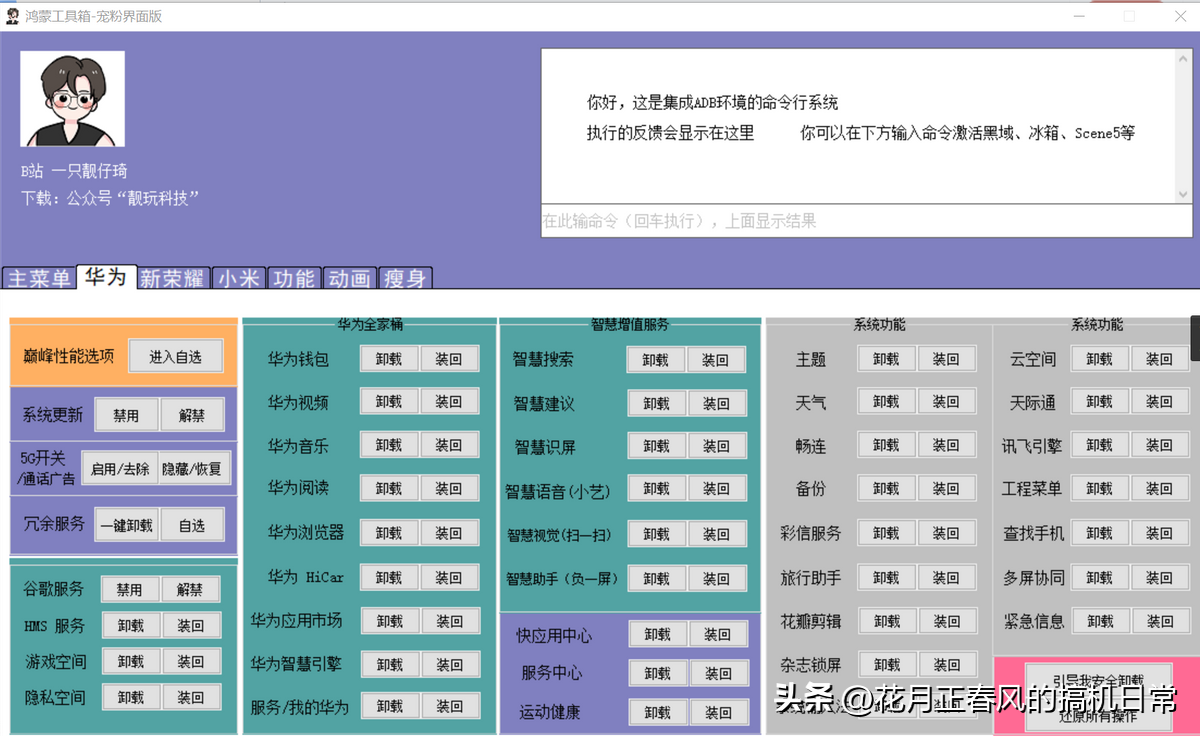1200x736 pixels.
Task: Select the 功能 tab
Action: pos(294,278)
